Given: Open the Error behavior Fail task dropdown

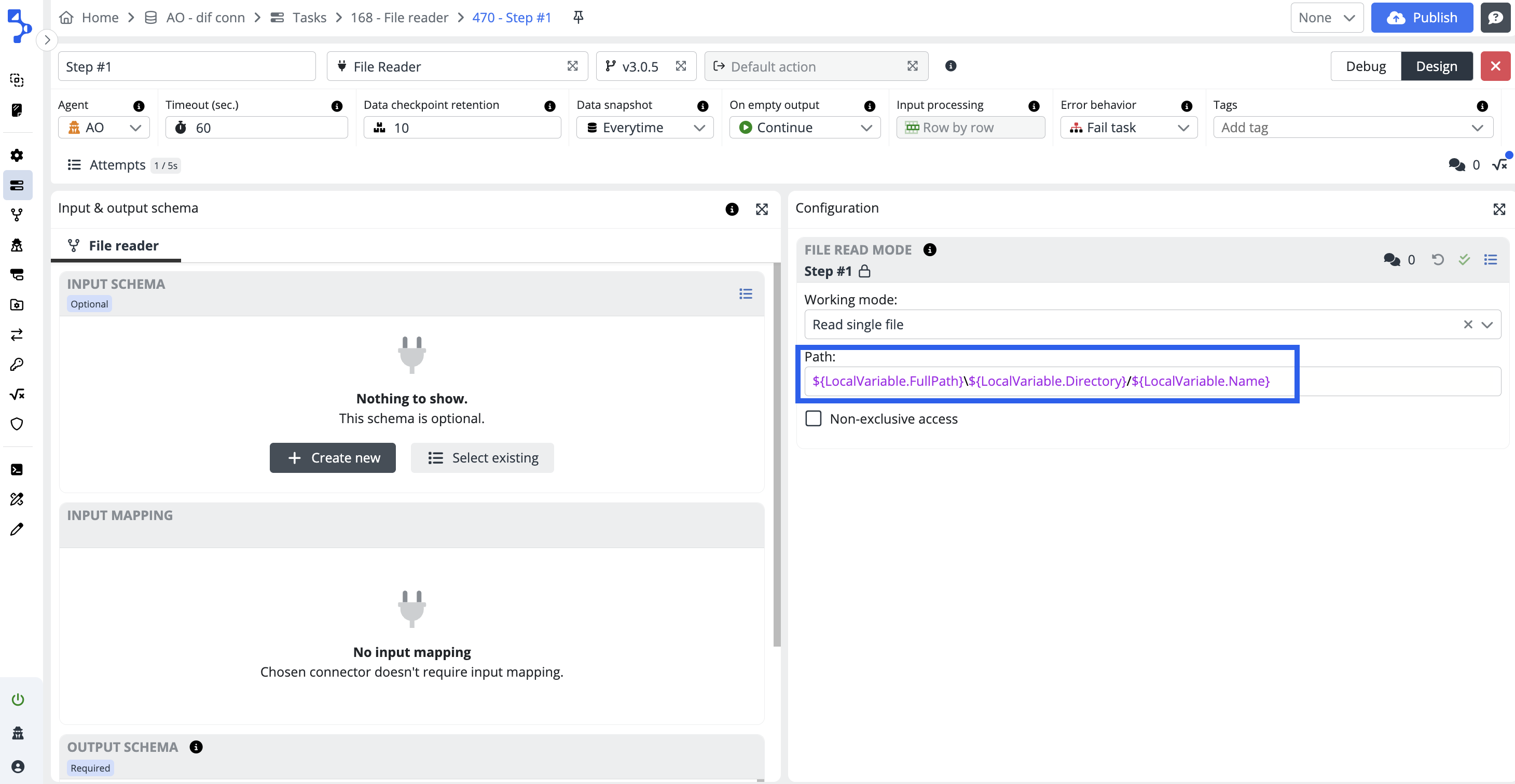Looking at the screenshot, I should point(1128,128).
